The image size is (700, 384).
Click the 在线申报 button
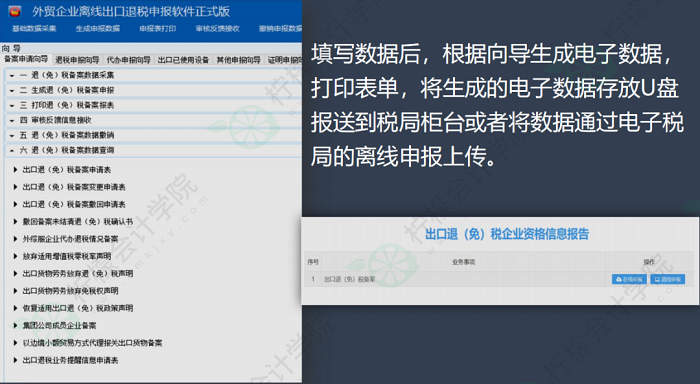point(629,280)
